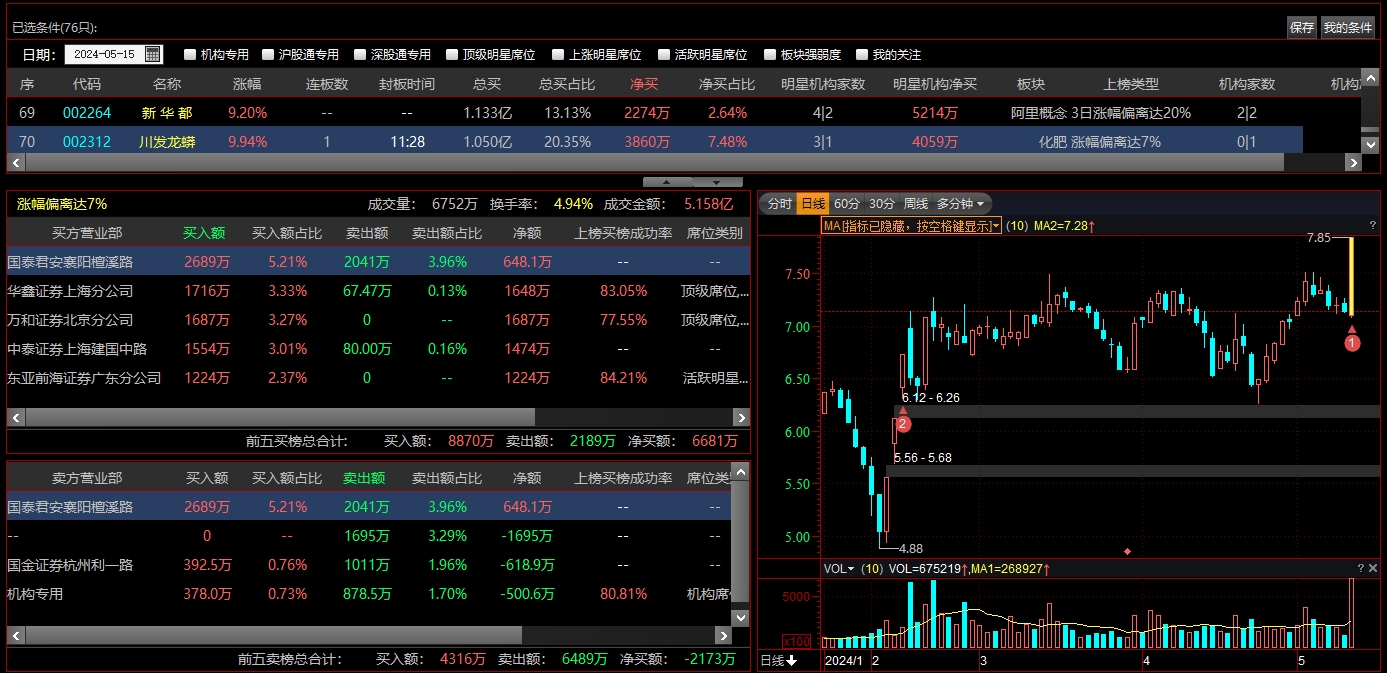Select stock code 002264
The height and width of the screenshot is (673, 1387).
tap(87, 113)
